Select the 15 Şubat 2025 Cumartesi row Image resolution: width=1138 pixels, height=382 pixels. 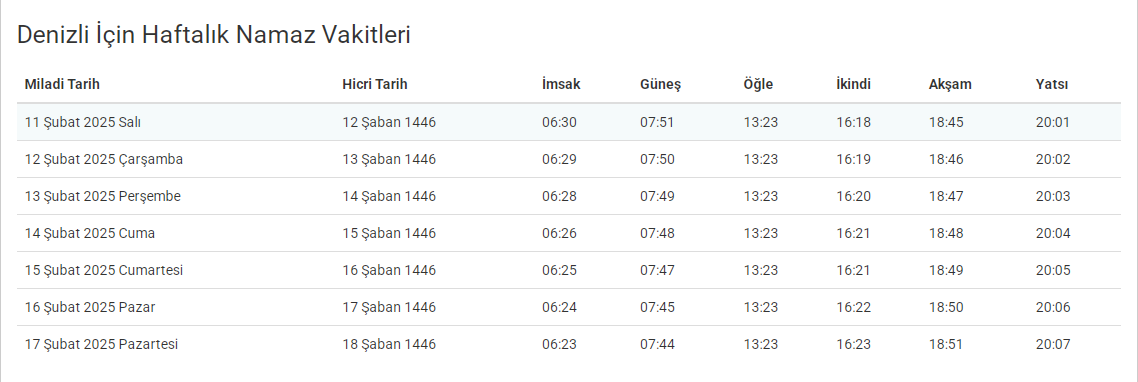569,270
